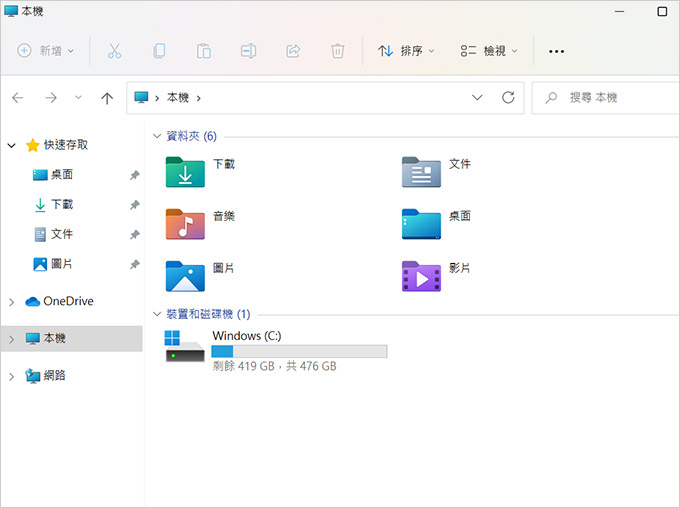Collapse the 快速存取 tree node
Viewport: 680px width, 508px height.
[x=12, y=145]
